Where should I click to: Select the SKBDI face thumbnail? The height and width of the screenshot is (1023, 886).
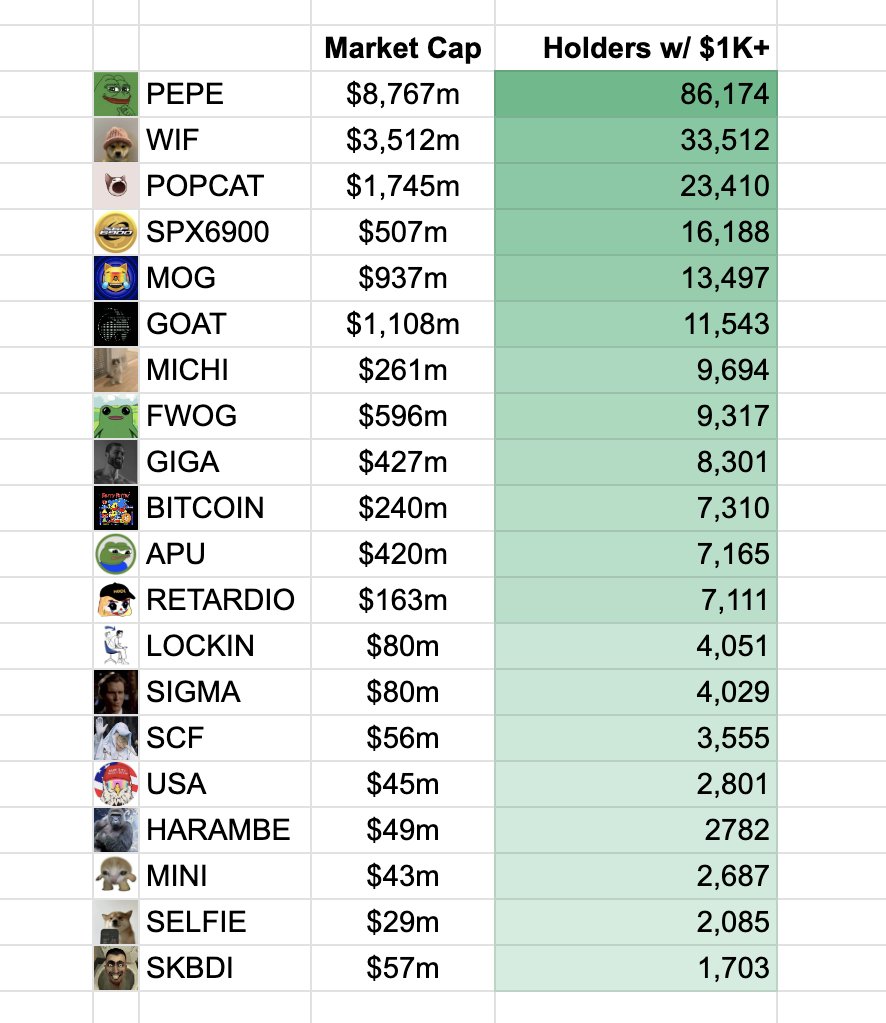click(116, 968)
